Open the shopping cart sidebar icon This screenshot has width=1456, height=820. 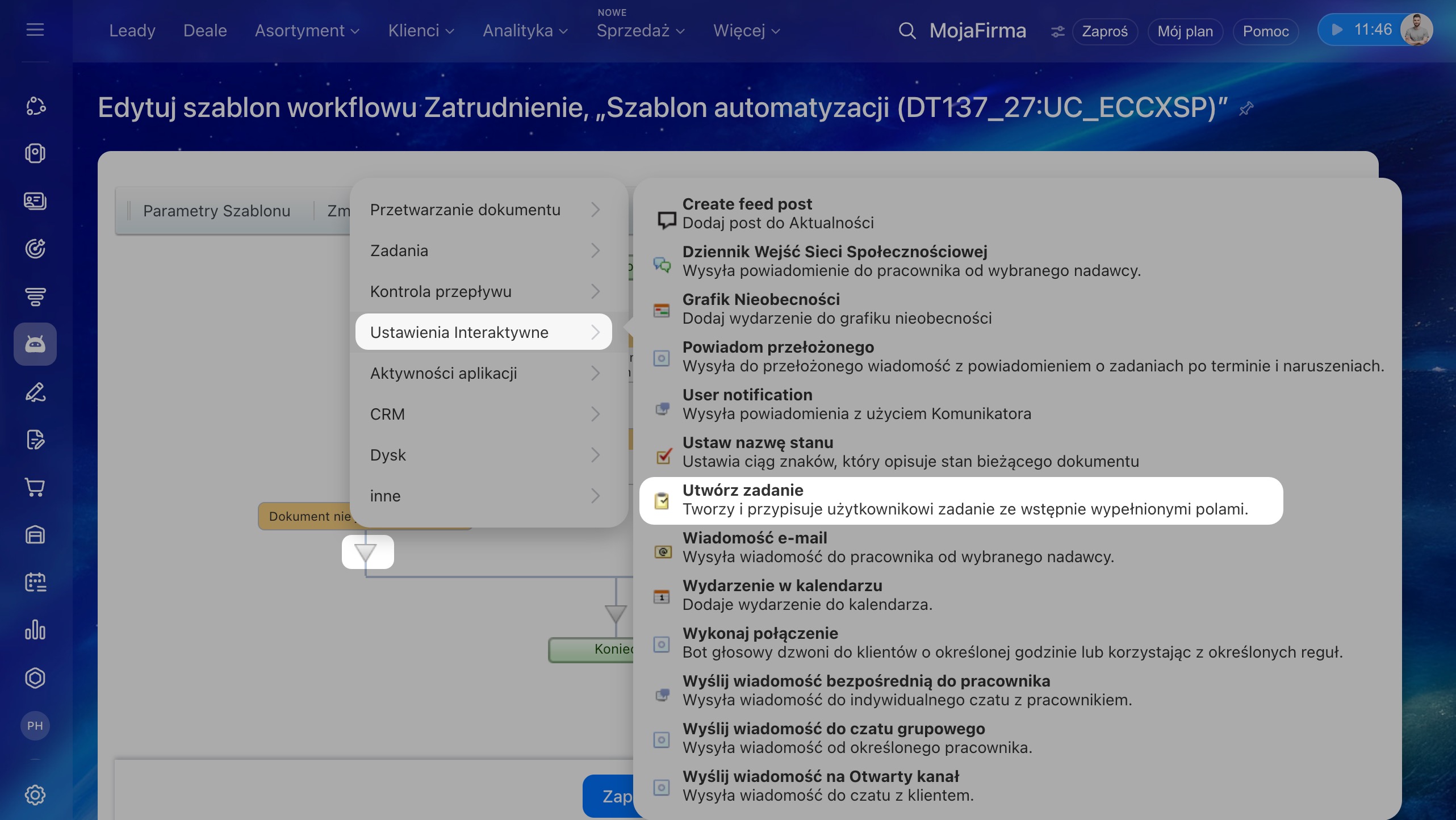click(35, 487)
